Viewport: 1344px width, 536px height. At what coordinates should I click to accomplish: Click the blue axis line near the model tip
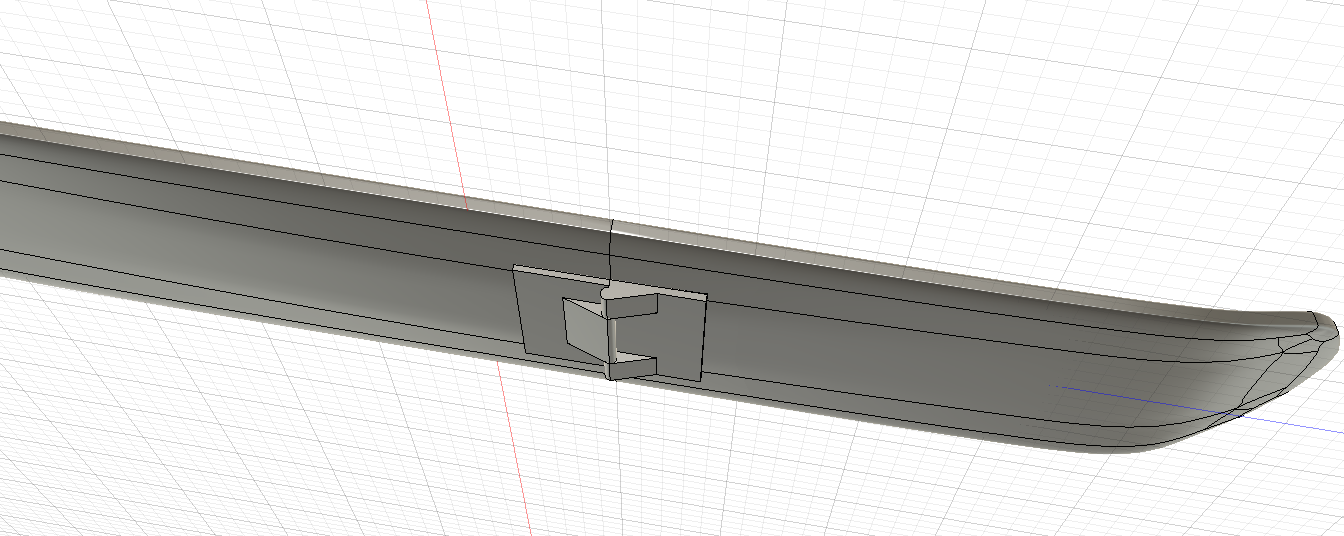(1200, 411)
